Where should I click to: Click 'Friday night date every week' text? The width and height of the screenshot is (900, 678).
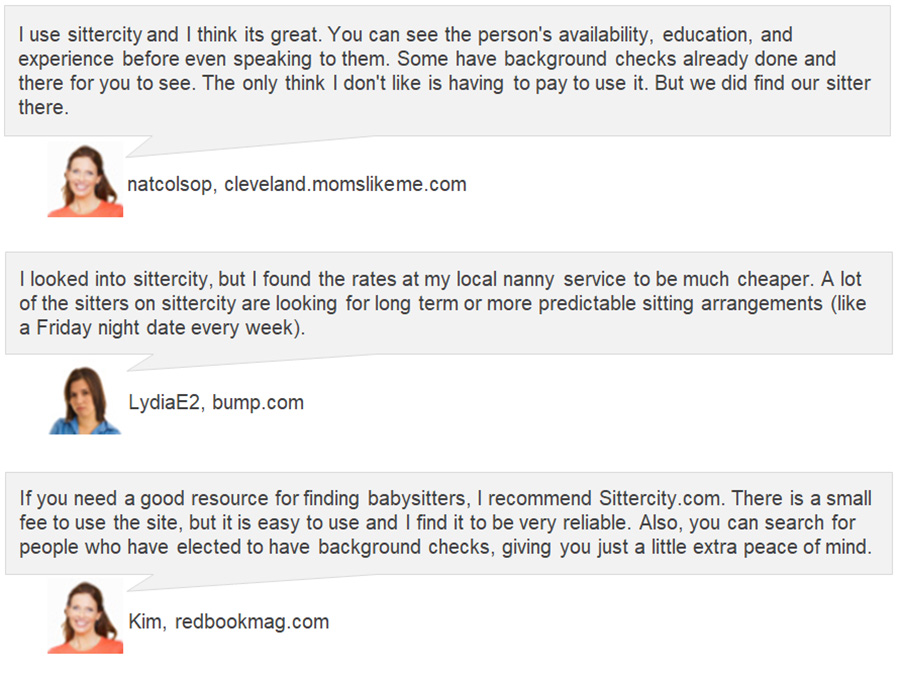coord(165,328)
